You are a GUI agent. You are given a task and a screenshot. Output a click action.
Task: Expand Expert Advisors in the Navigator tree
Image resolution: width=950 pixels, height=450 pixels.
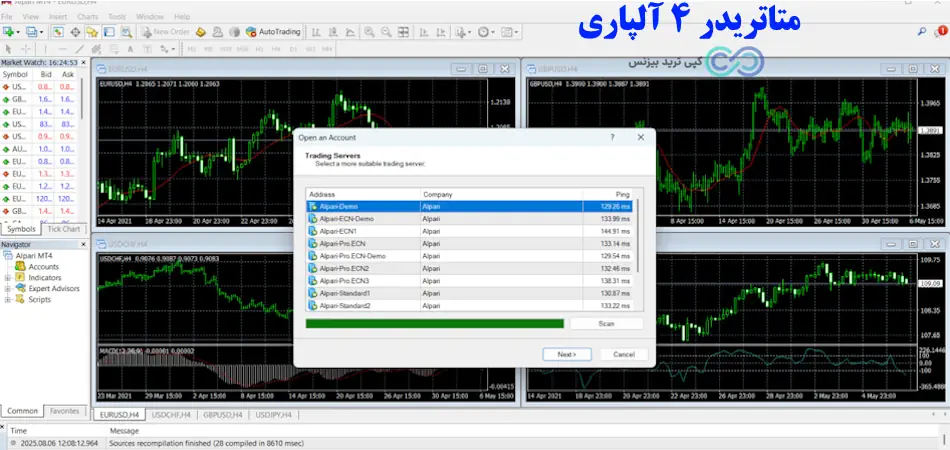(x=8, y=289)
